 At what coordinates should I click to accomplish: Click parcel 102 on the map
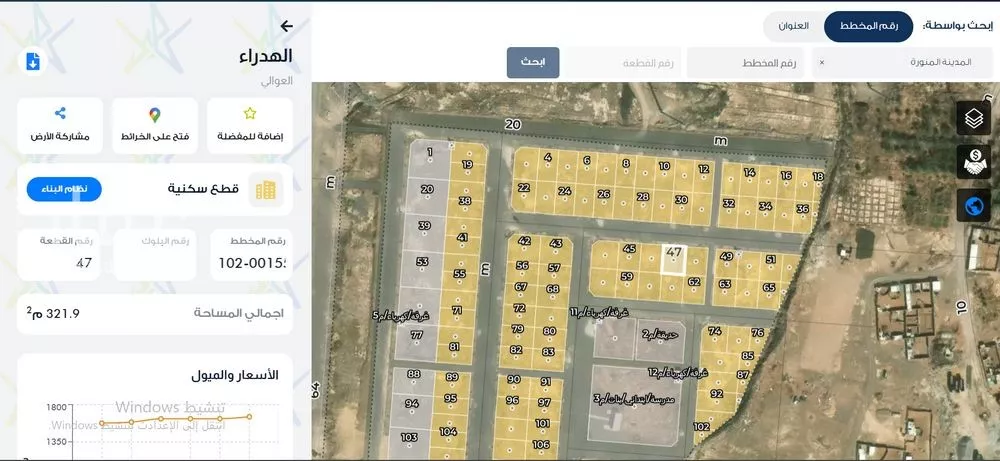click(x=702, y=427)
